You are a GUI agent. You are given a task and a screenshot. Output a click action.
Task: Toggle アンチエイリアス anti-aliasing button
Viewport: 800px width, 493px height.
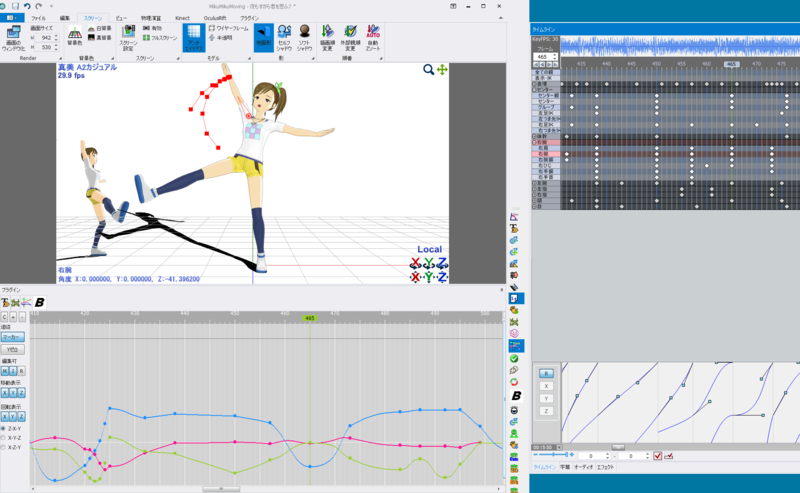coord(193,38)
